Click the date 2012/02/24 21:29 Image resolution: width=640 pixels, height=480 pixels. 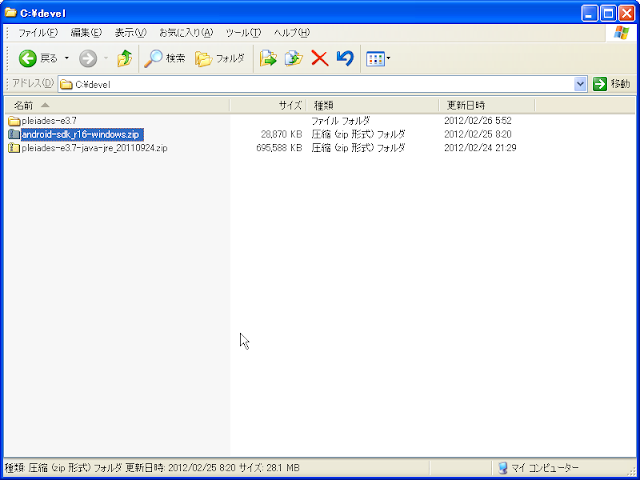(x=480, y=148)
